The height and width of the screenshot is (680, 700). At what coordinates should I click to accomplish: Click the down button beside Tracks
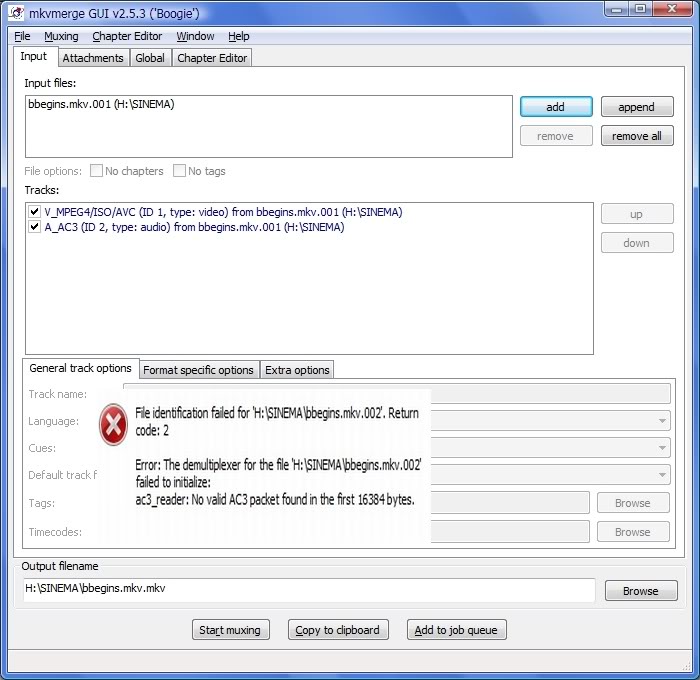(637, 243)
